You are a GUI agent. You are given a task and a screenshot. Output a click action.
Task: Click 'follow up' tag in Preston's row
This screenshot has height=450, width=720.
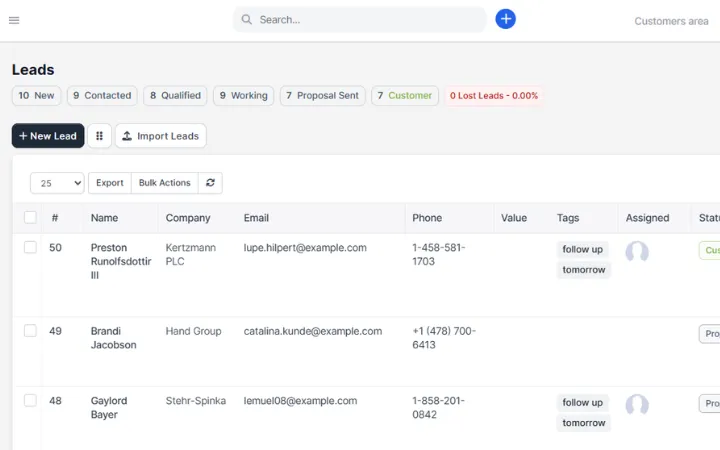(x=582, y=249)
